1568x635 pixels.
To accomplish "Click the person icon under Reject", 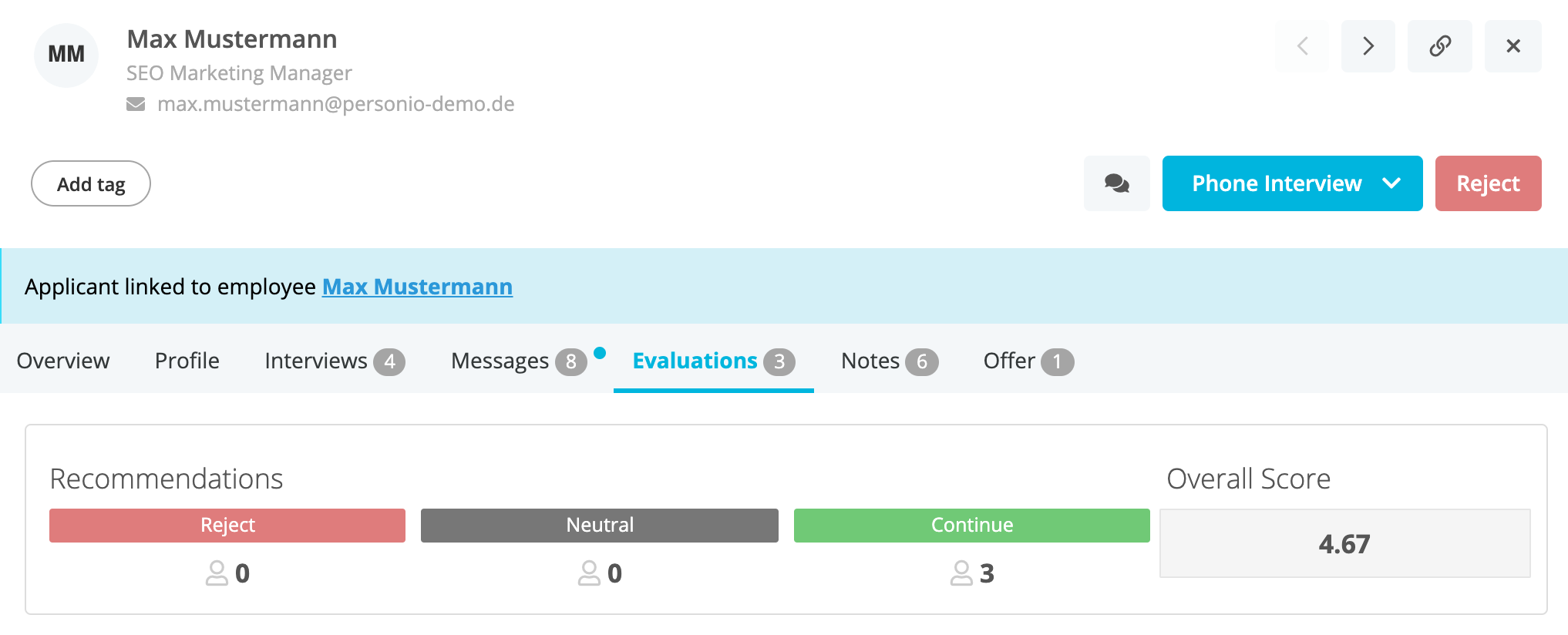I will tap(217, 573).
